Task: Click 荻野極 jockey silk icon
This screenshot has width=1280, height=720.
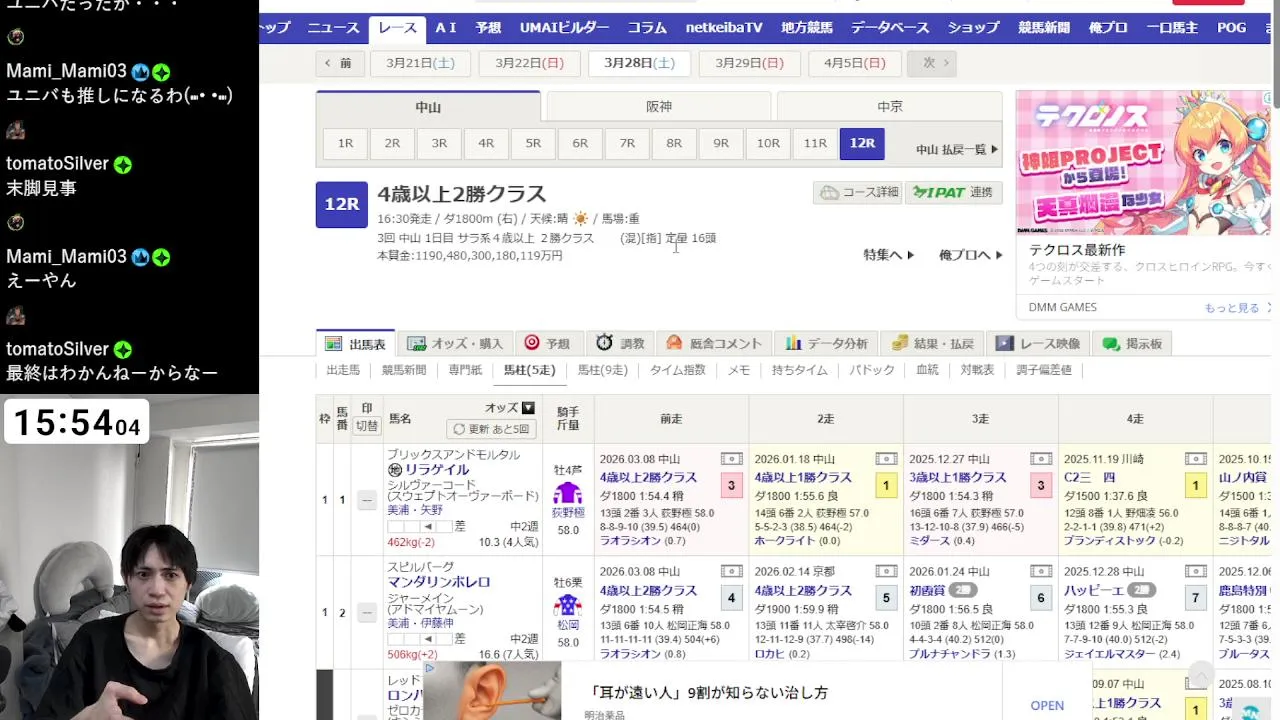Action: [x=568, y=493]
